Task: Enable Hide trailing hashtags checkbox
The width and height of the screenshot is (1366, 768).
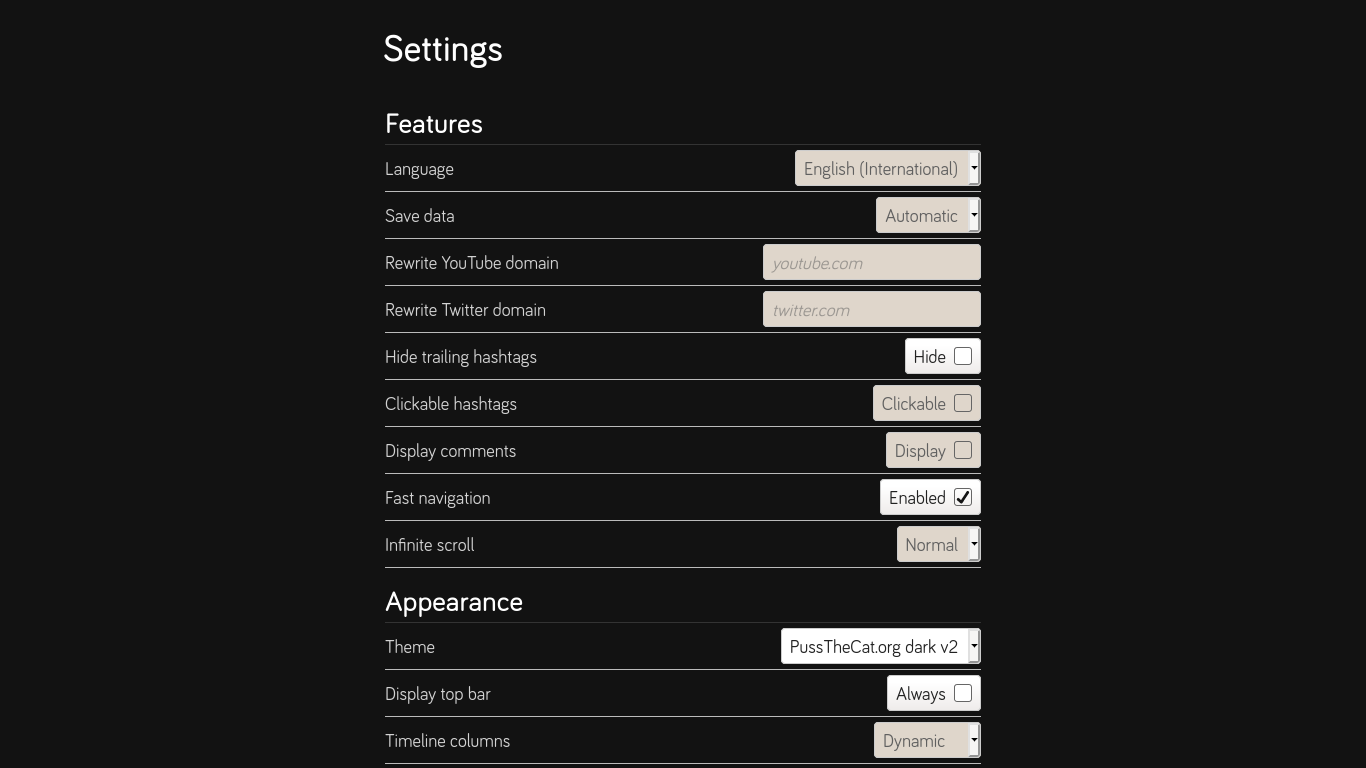Action: (x=963, y=356)
